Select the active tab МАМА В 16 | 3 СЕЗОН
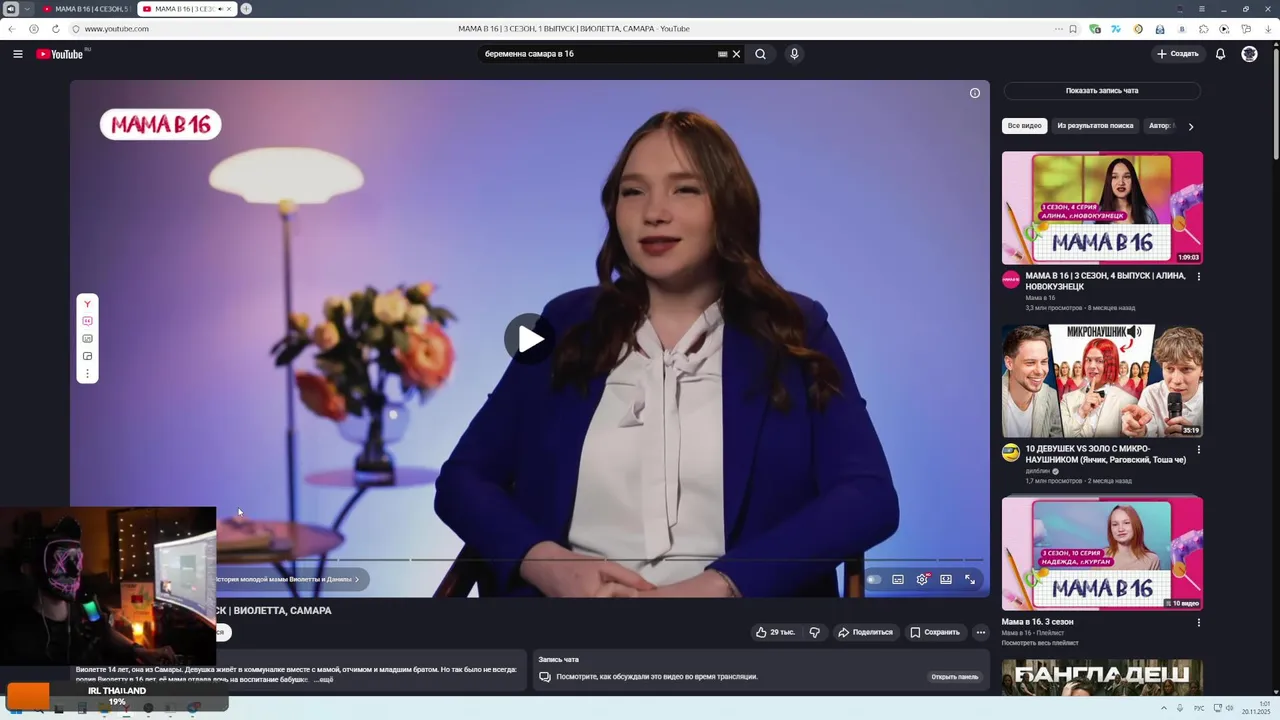1280x720 pixels. point(186,9)
